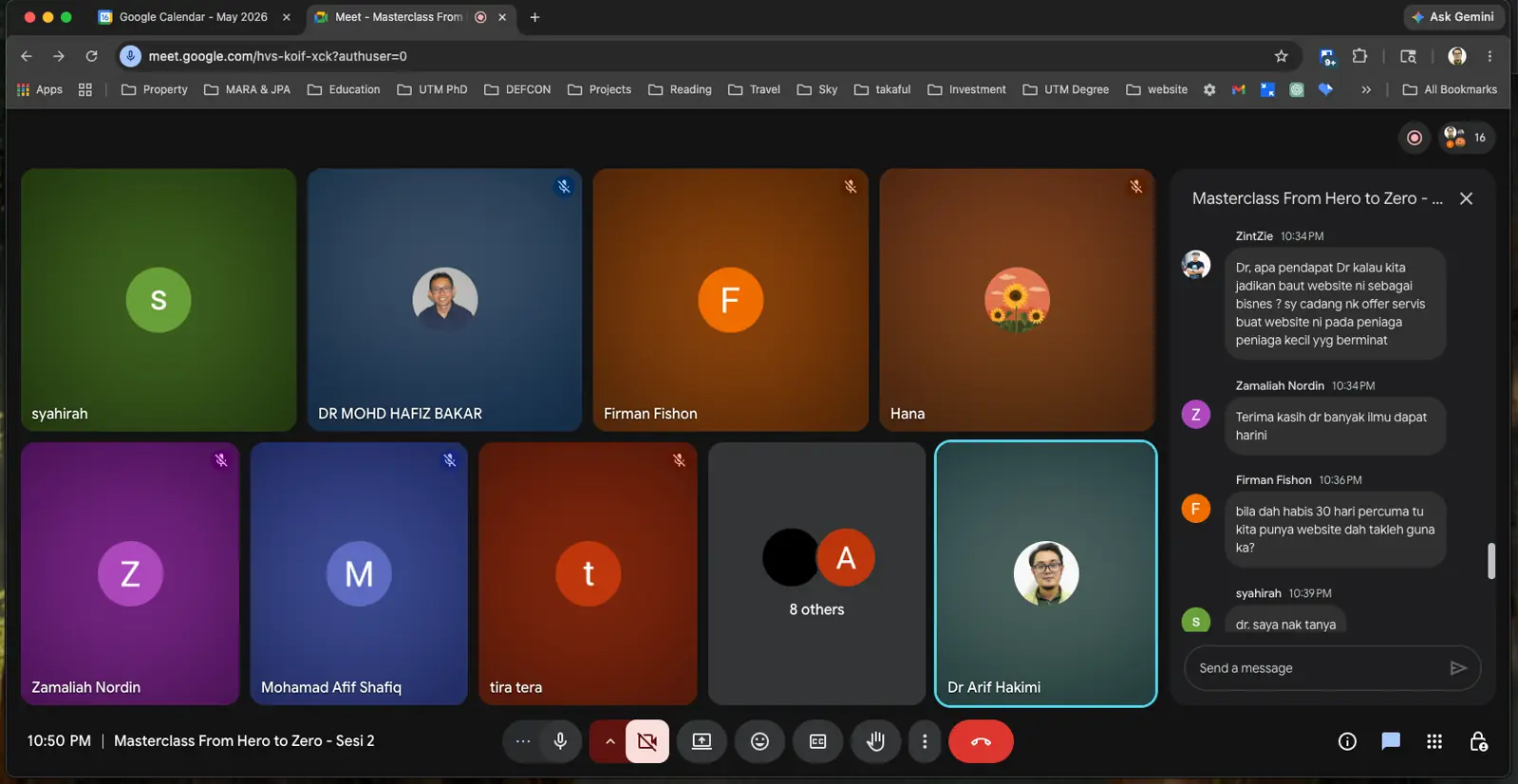
Task: Close the in-call messages panel
Action: (1466, 198)
